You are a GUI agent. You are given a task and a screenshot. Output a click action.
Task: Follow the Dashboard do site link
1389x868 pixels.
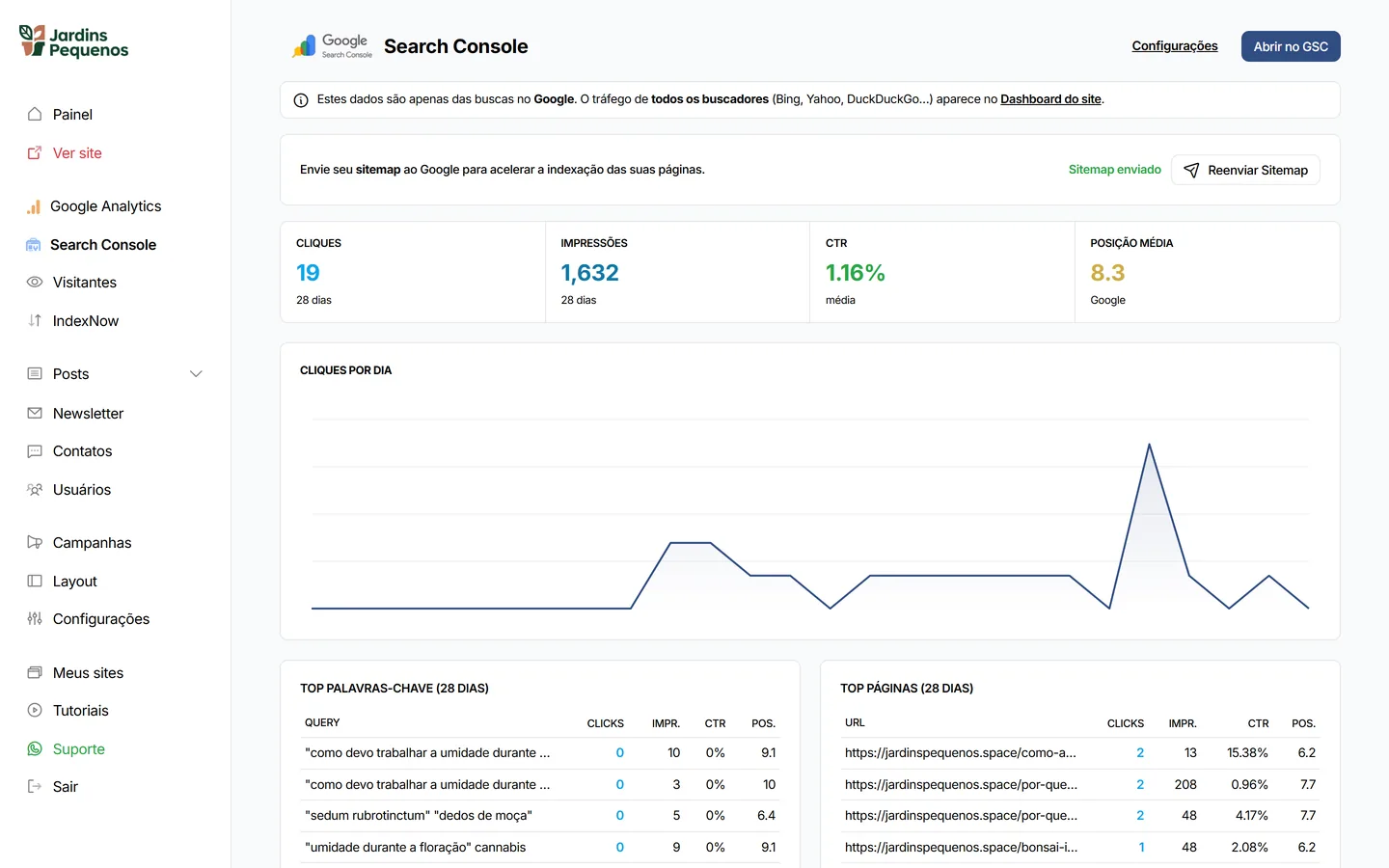(x=1050, y=99)
